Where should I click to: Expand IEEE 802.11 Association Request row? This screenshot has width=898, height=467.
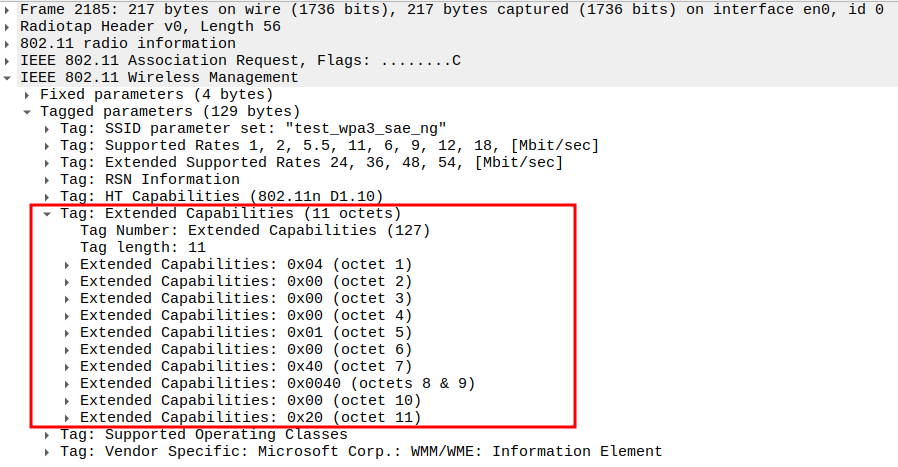pyautogui.click(x=9, y=60)
